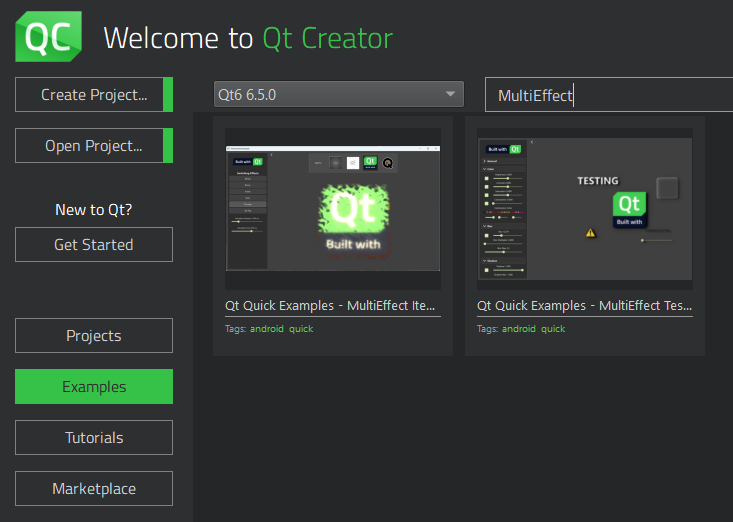Screen dimensions: 733x522
Task: Open the MultiEffect Item example title
Action: (x=333, y=306)
